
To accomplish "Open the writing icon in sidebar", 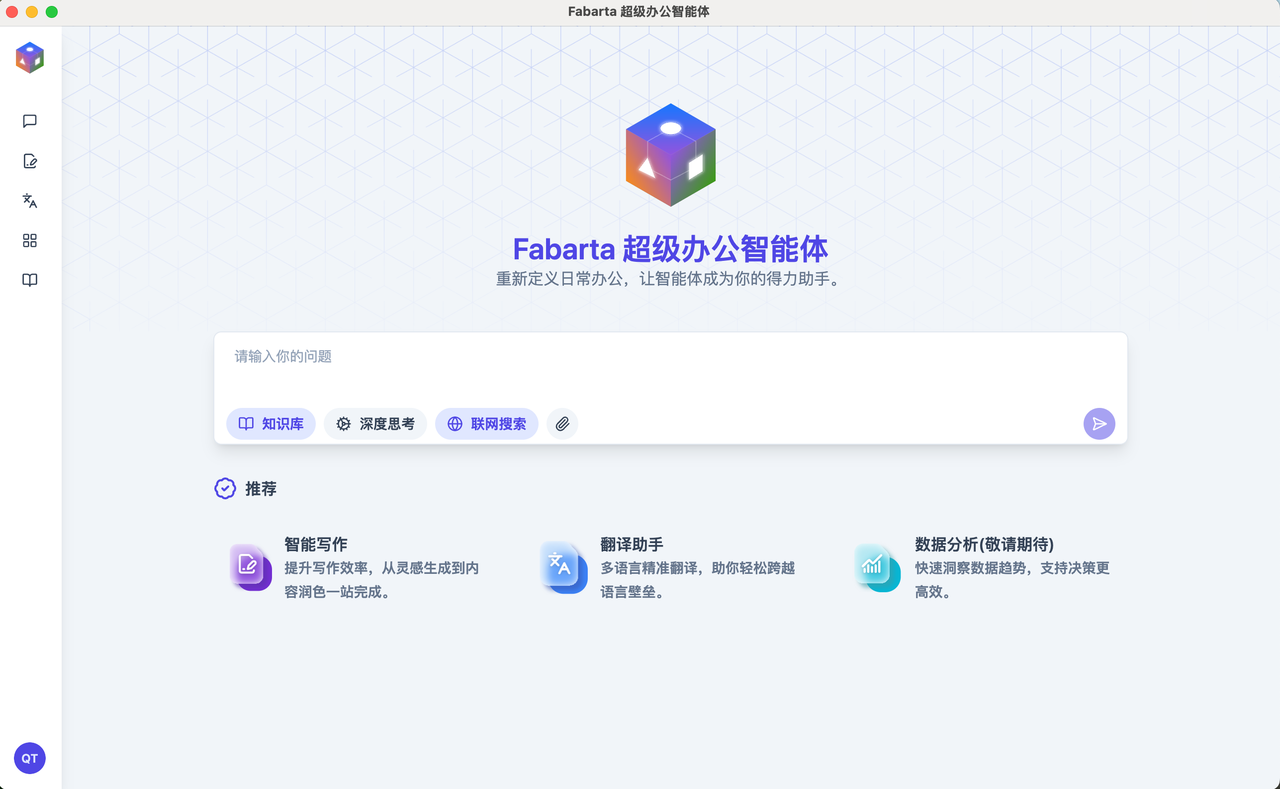I will coord(30,161).
